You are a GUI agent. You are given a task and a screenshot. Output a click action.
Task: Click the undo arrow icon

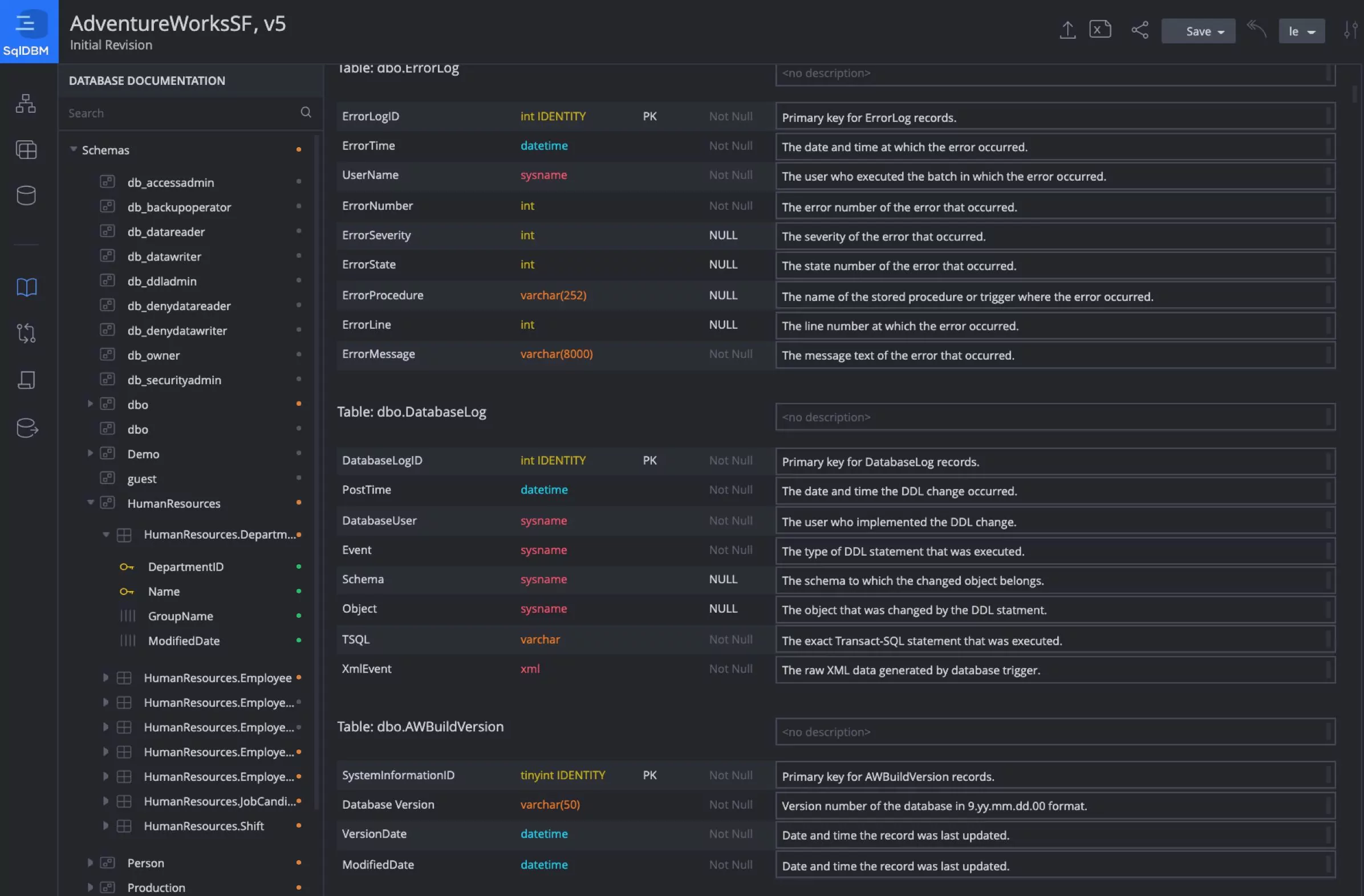point(1256,29)
